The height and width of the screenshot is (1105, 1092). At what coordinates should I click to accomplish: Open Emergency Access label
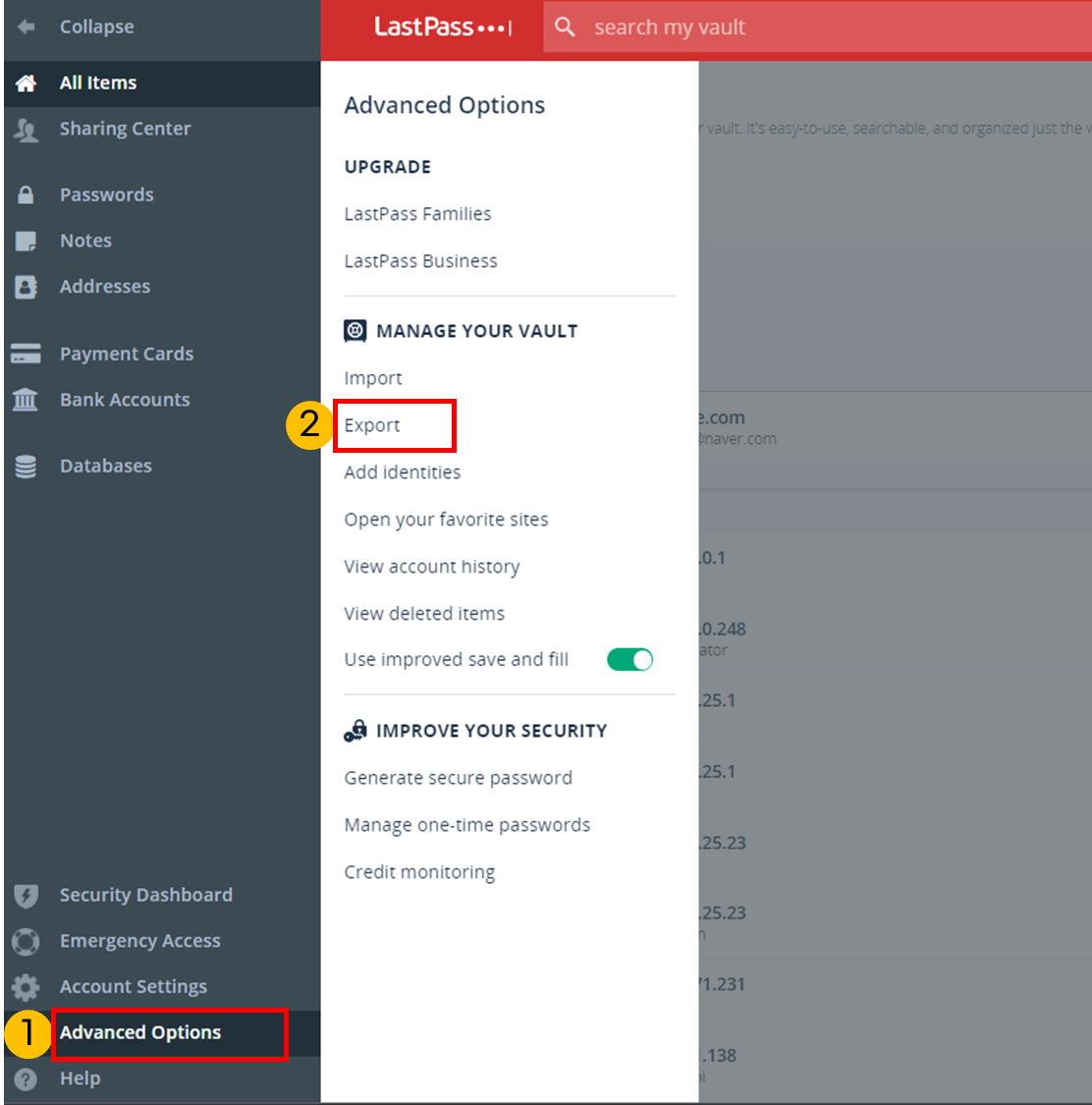[x=140, y=941]
